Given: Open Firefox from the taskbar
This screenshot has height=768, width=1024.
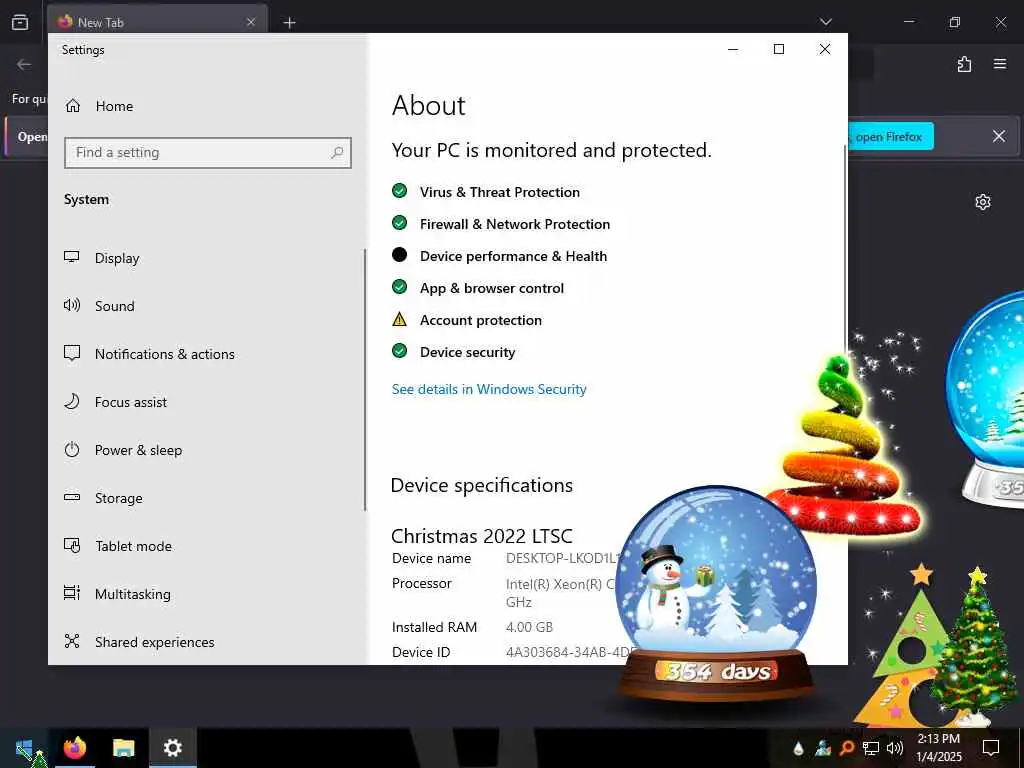Looking at the screenshot, I should [x=75, y=748].
